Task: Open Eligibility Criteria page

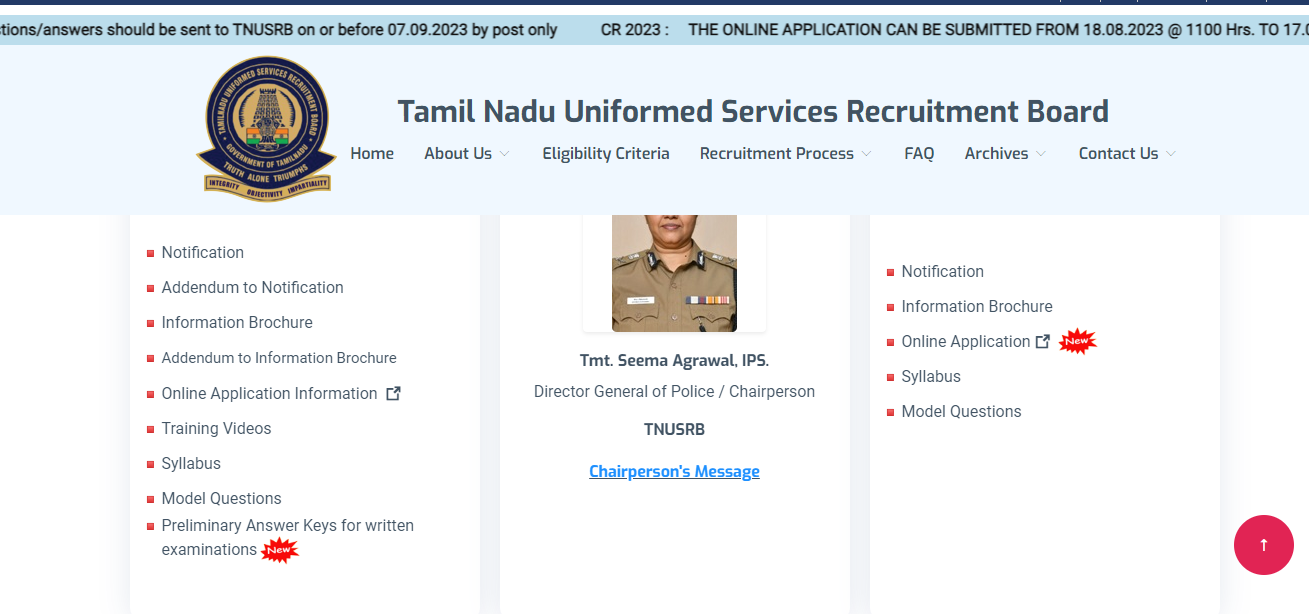Action: tap(606, 153)
